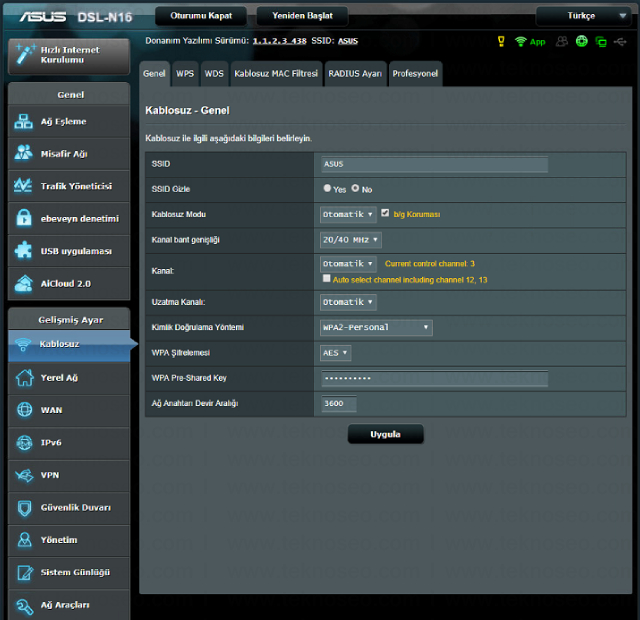Image resolution: width=640 pixels, height=620 pixels.
Task: Click the Trafik Yöneticisi graph icon
Action: 23,186
